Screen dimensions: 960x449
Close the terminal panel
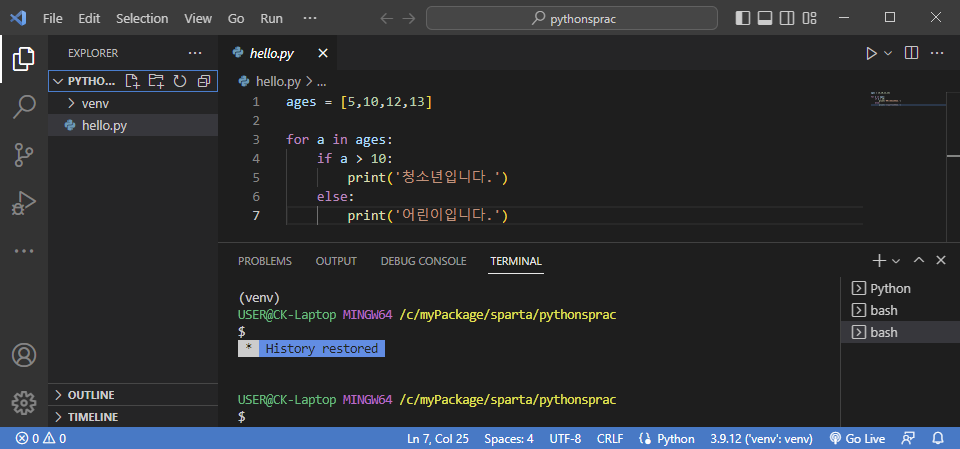[x=941, y=260]
